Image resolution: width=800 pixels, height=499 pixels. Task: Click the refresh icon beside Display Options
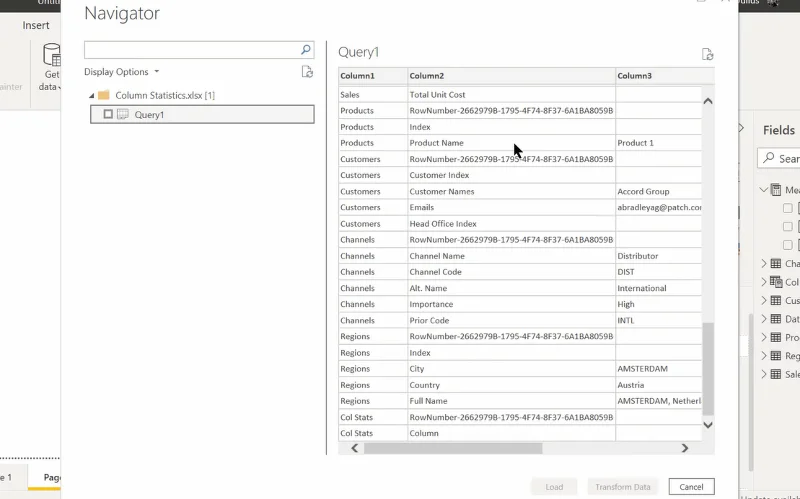307,72
